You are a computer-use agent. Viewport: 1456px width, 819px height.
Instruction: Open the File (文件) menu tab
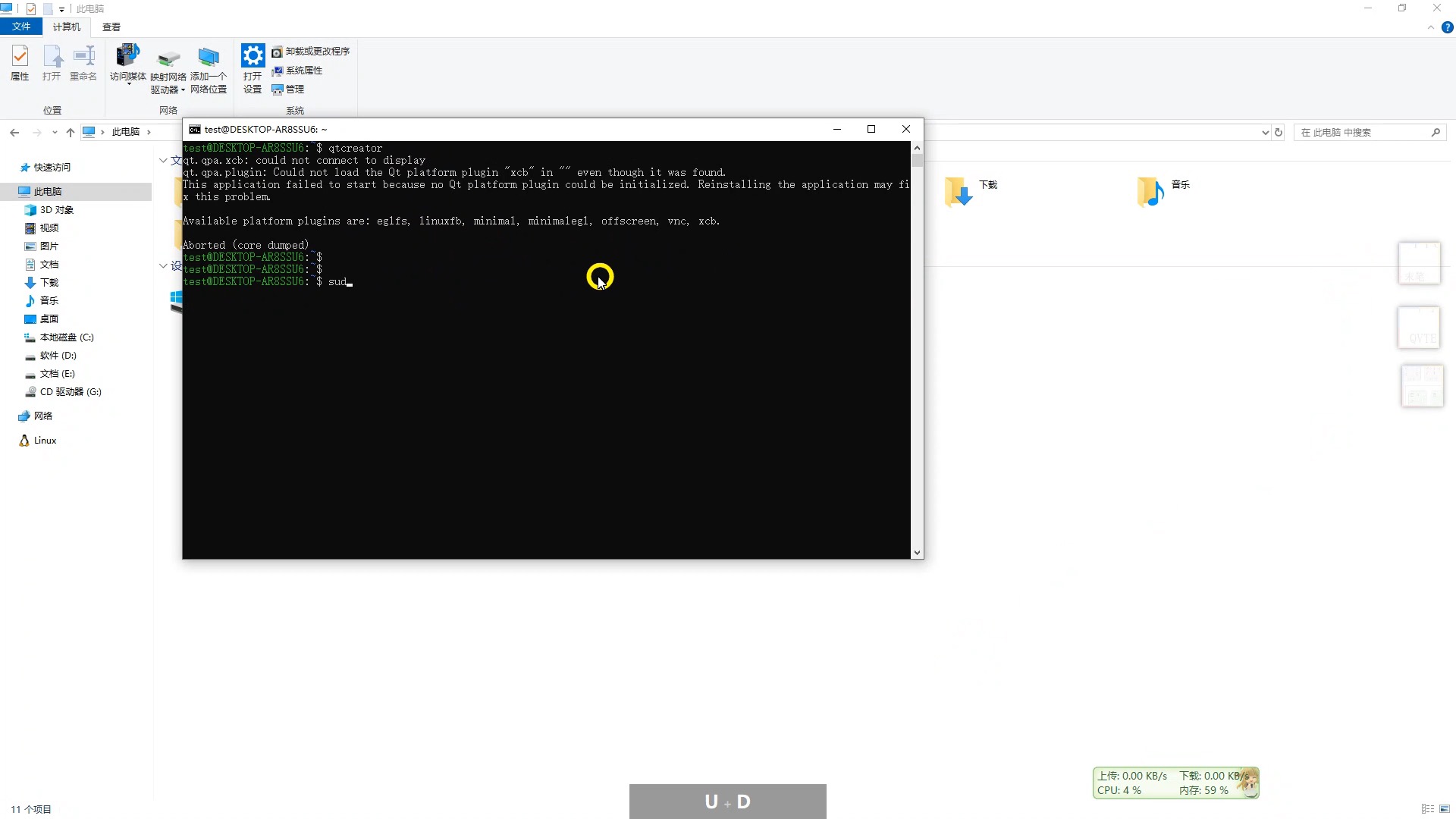coord(21,27)
